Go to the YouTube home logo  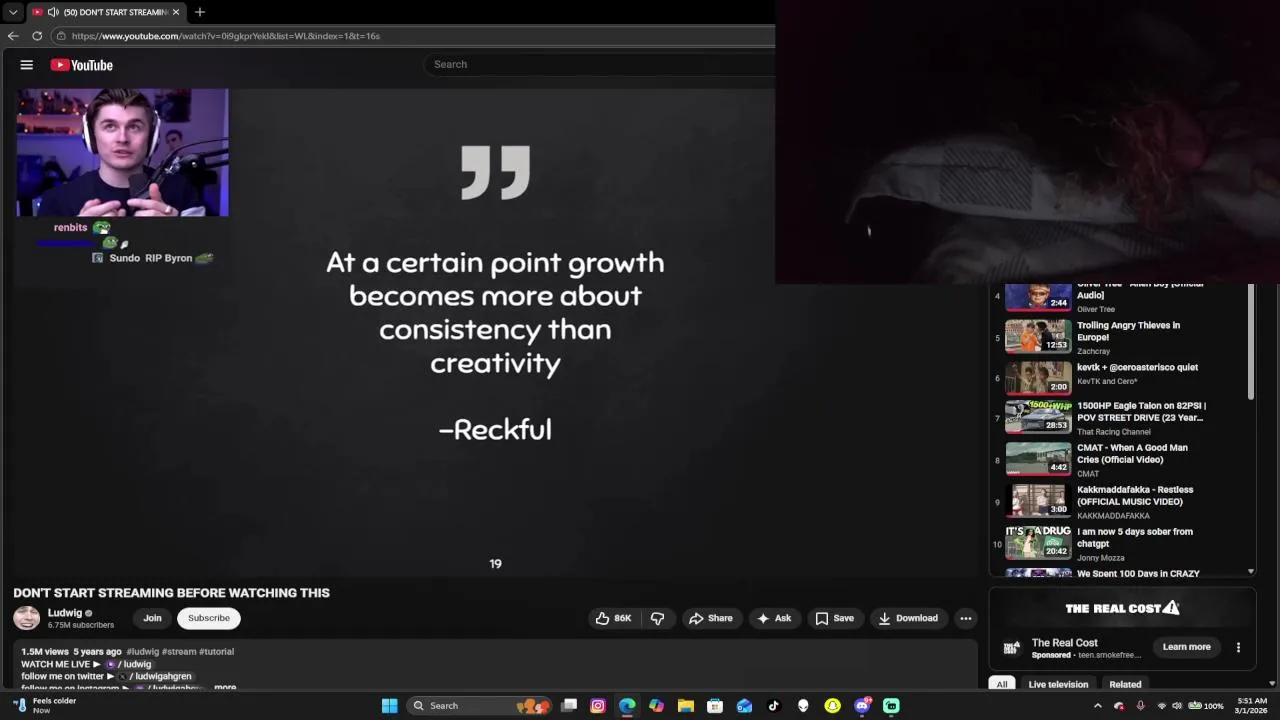click(82, 65)
